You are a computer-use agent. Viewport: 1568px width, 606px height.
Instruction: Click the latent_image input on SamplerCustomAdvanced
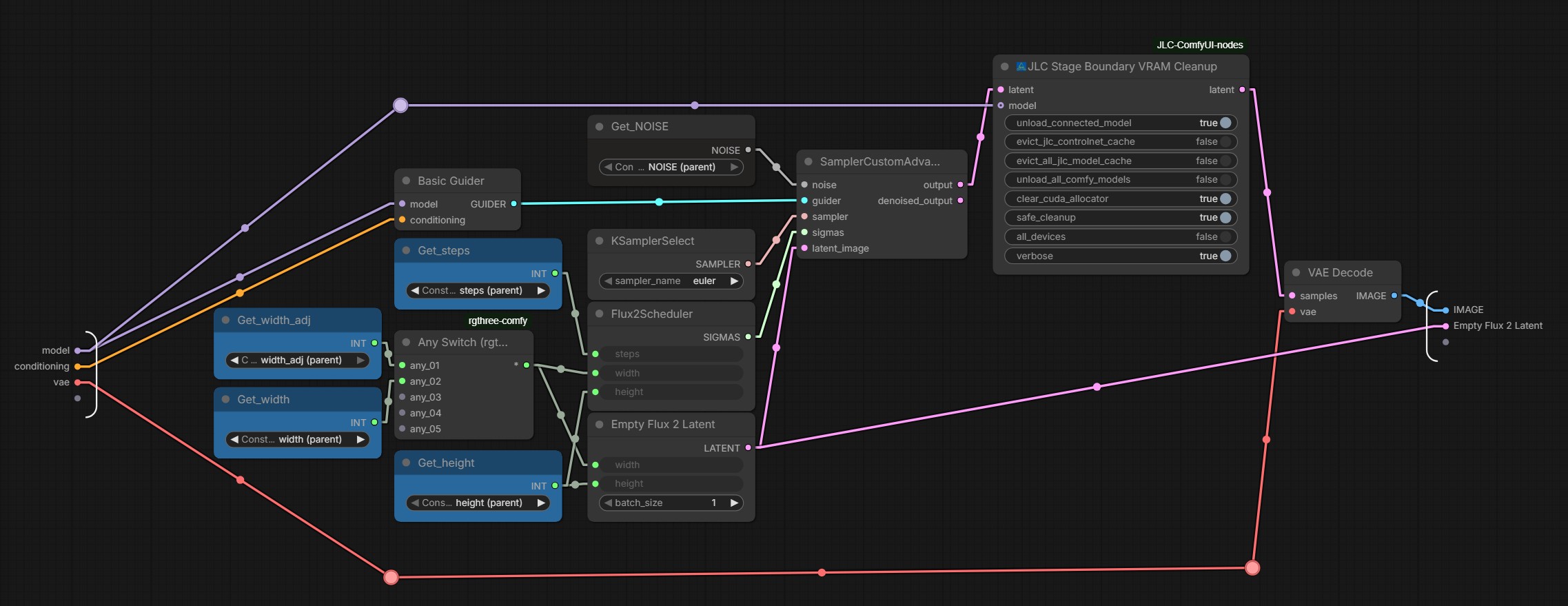coord(804,248)
